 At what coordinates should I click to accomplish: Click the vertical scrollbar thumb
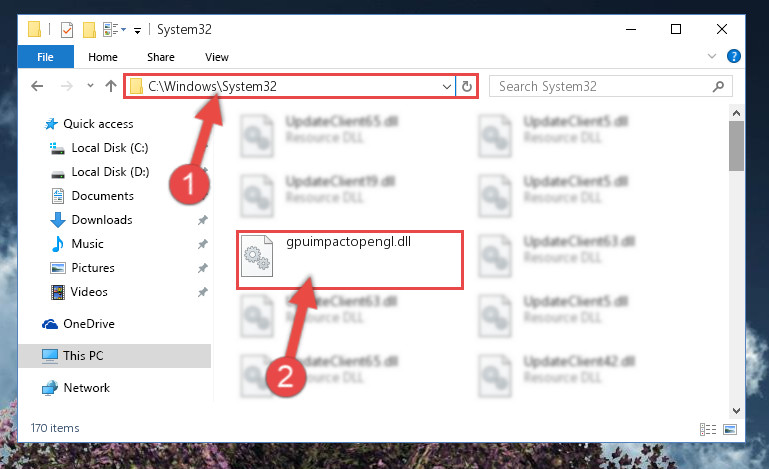pyautogui.click(x=736, y=146)
